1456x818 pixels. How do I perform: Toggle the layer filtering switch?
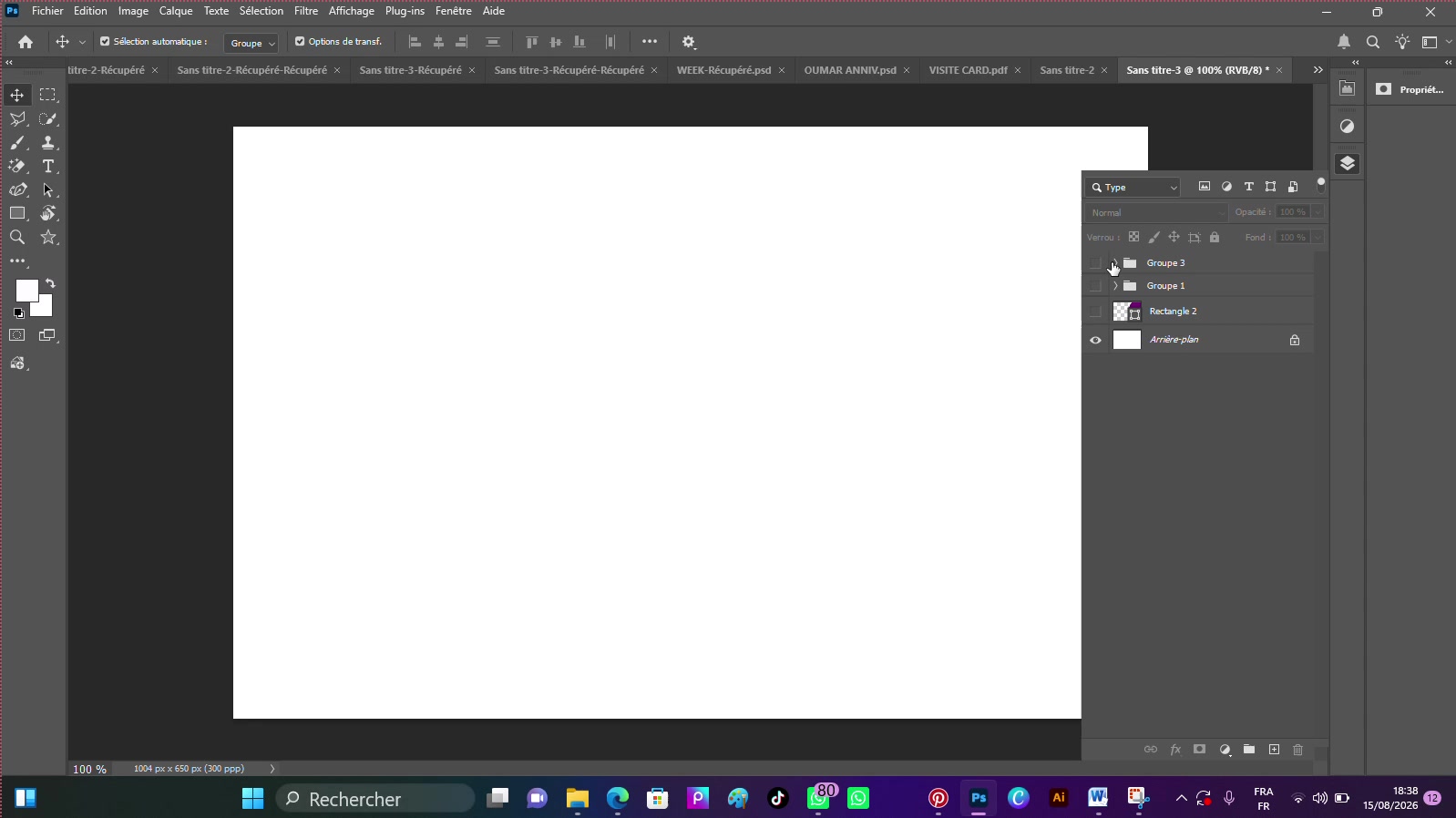[x=1321, y=184]
